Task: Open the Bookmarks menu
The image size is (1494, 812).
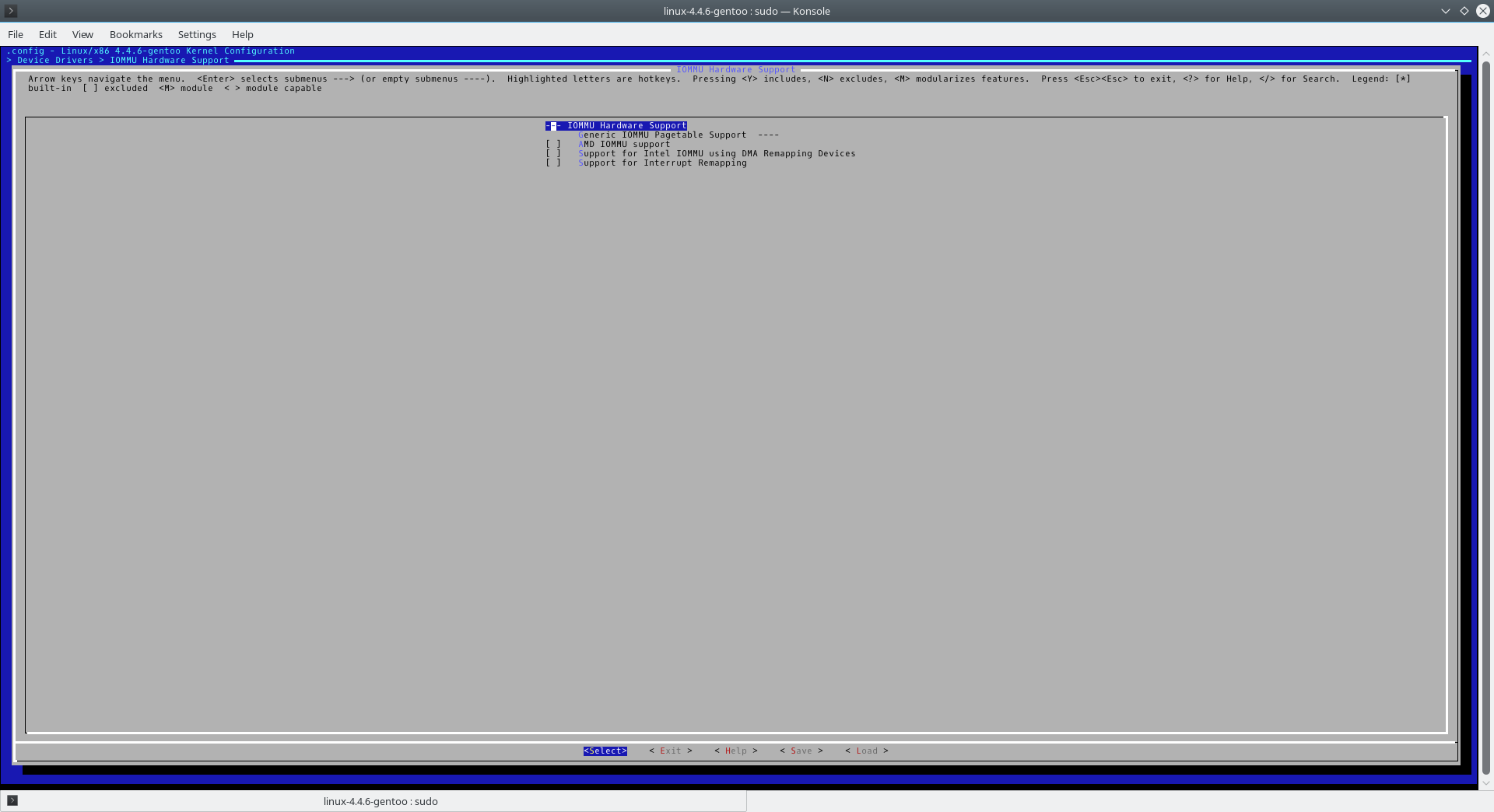Action: tap(135, 34)
